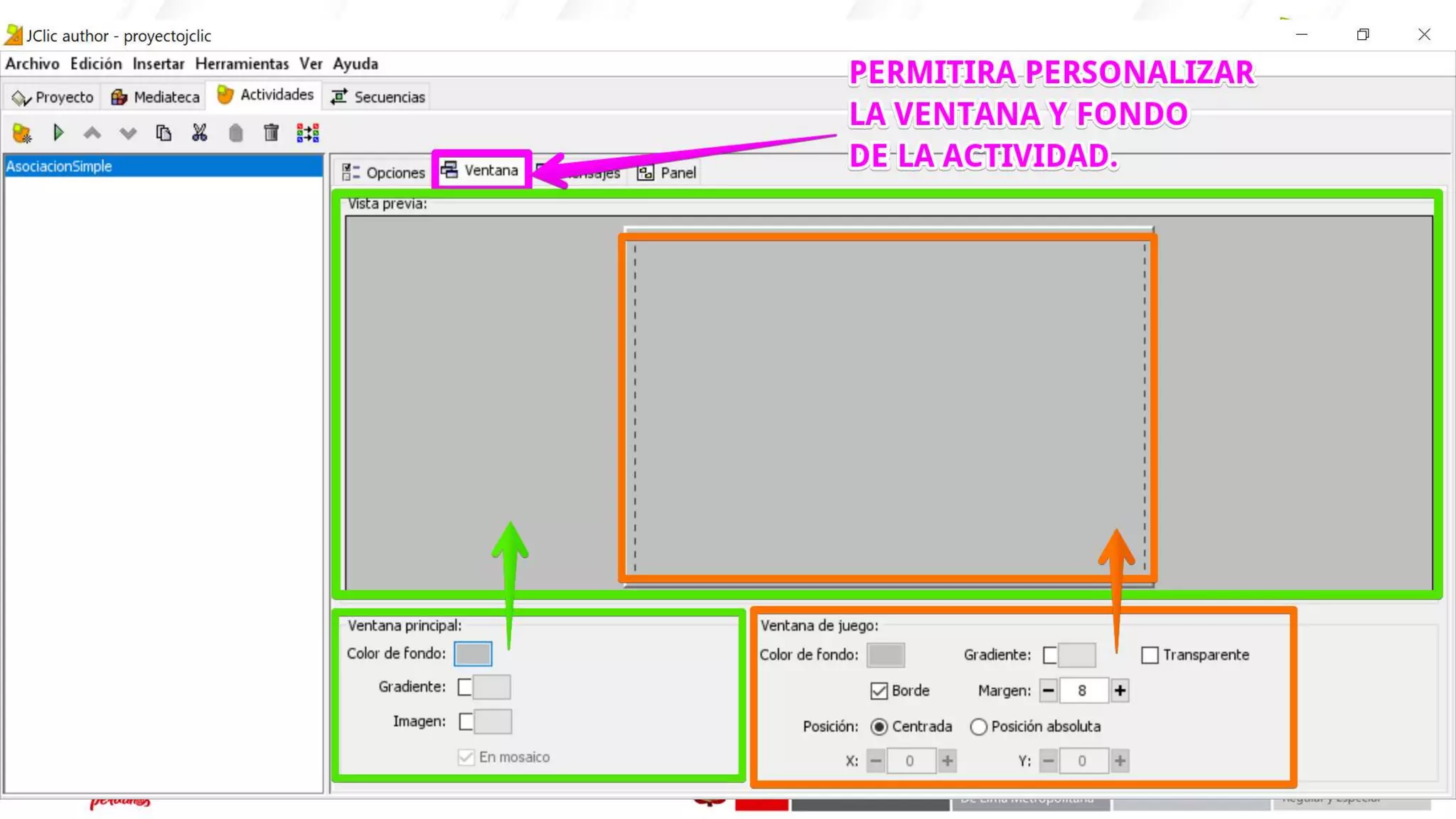Click the new activity toolbar icon

pyautogui.click(x=21, y=133)
